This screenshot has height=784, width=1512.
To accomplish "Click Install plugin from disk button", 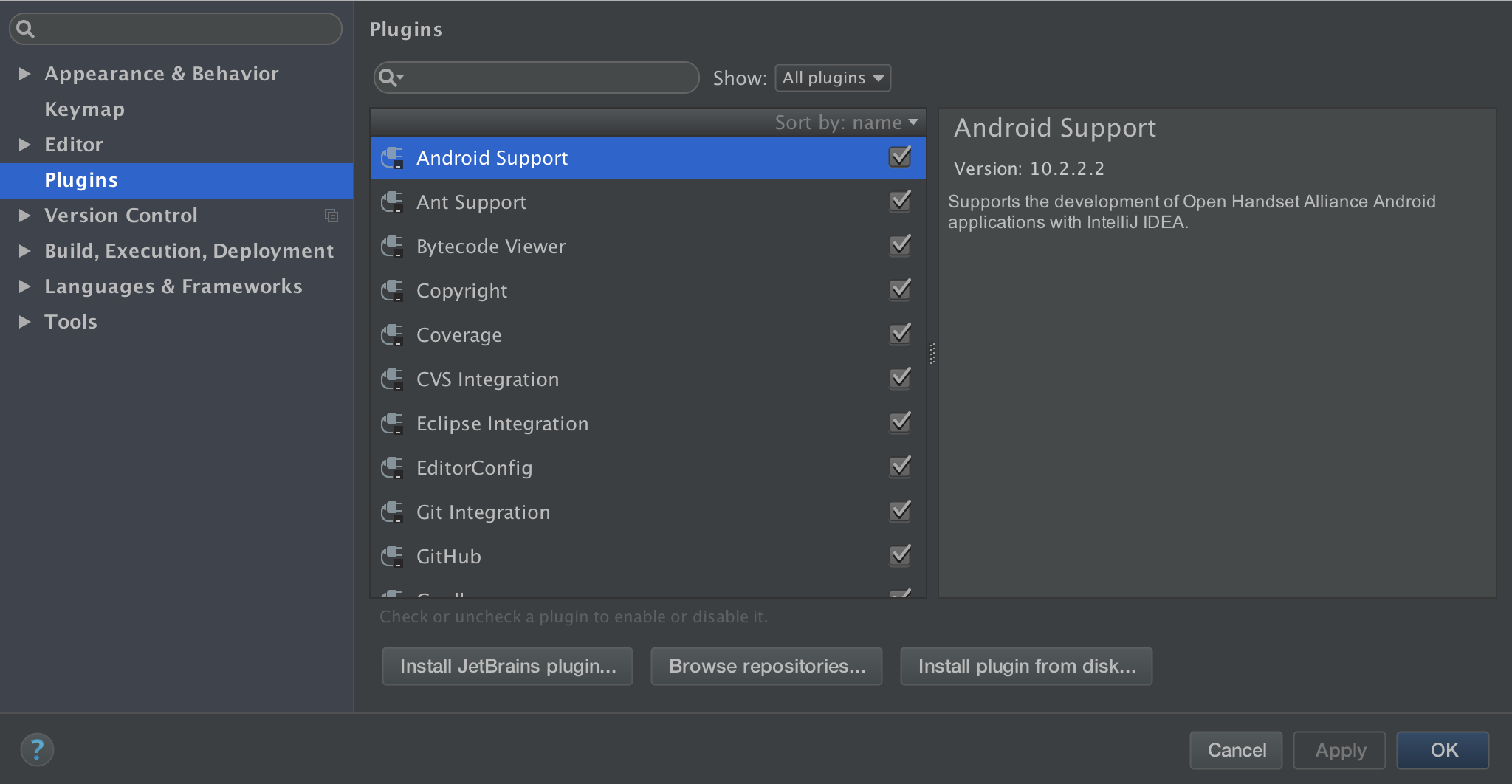I will 1026,666.
